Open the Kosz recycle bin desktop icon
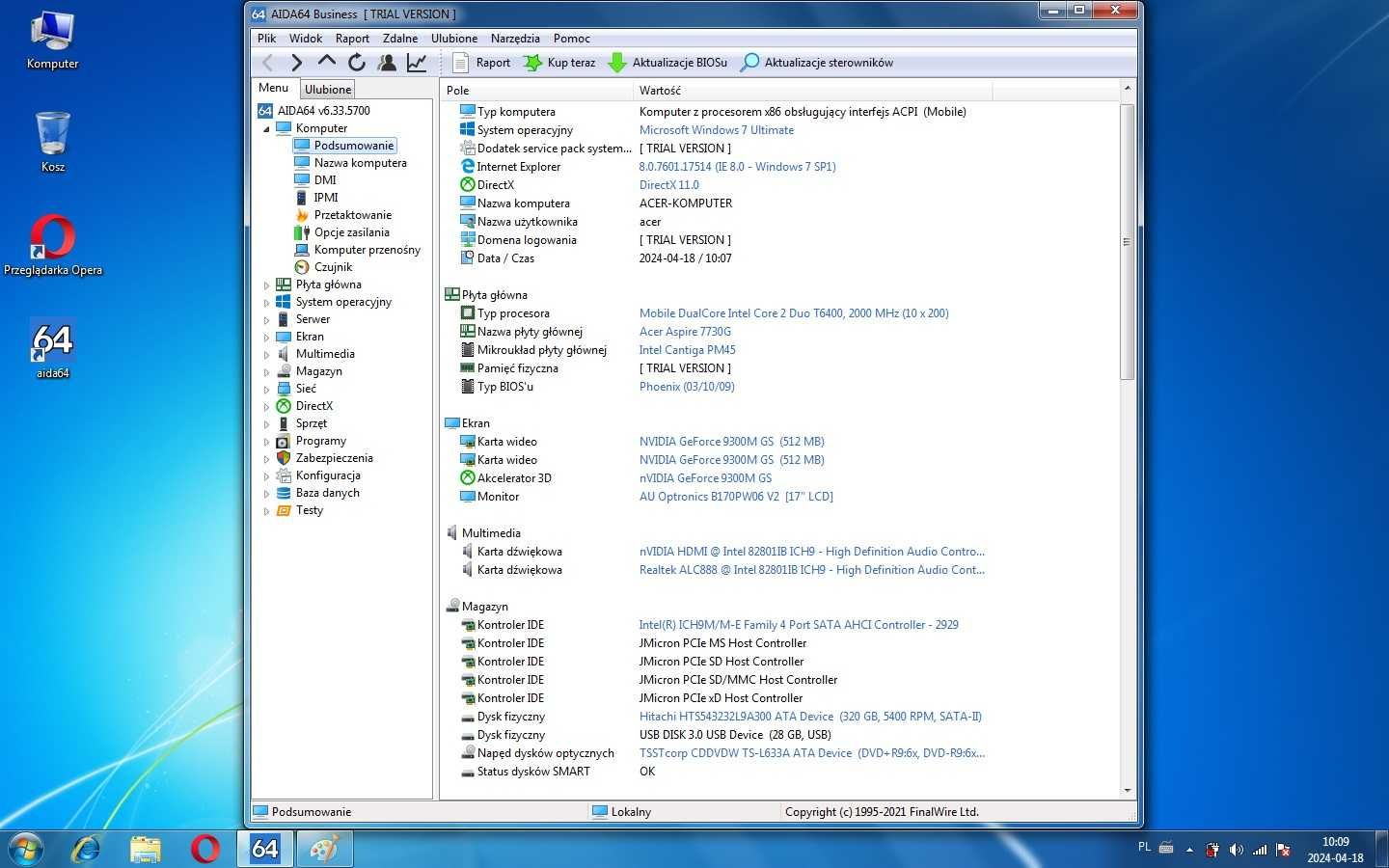 point(53,142)
